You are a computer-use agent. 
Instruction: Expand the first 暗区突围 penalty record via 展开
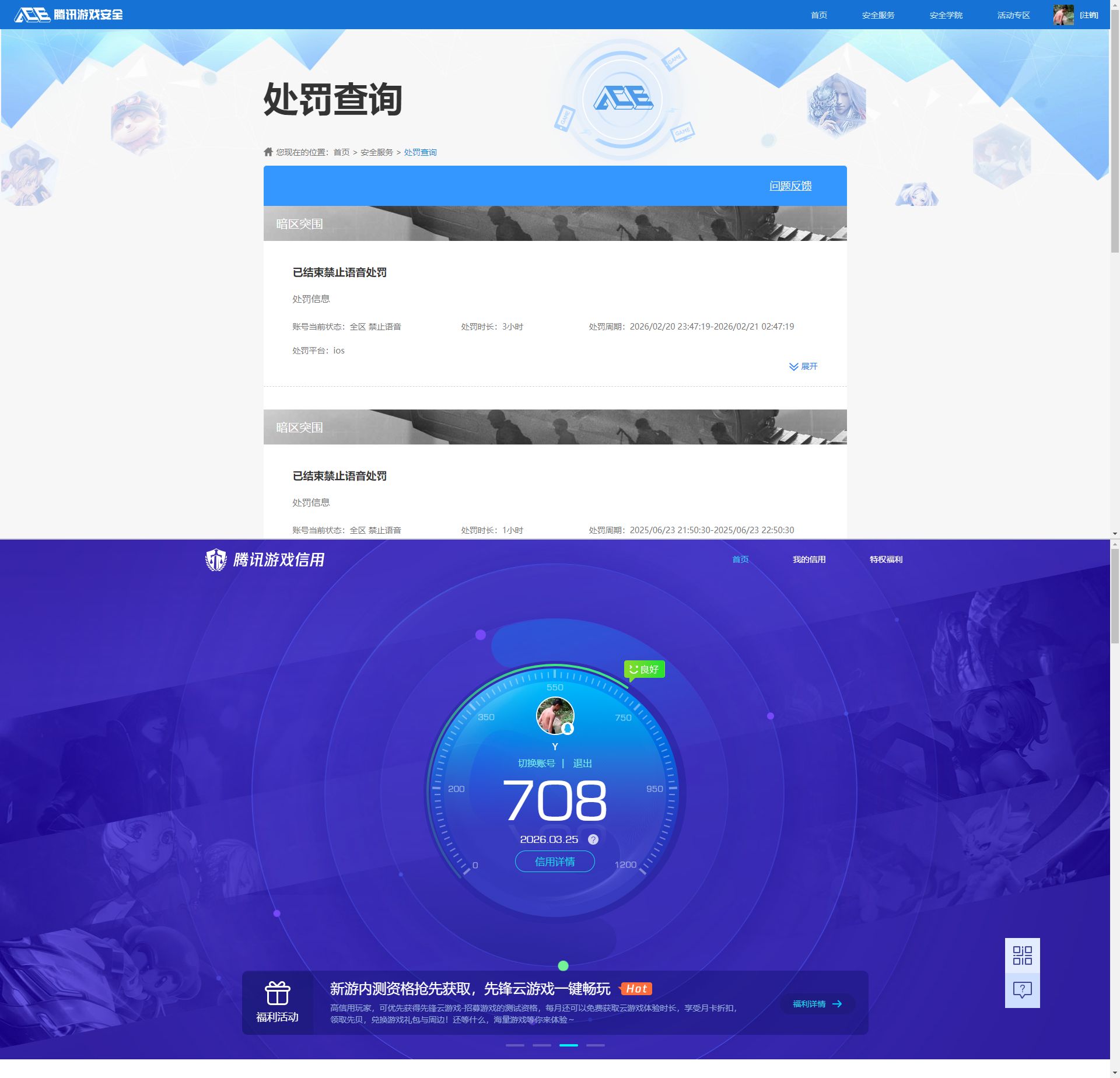804,367
